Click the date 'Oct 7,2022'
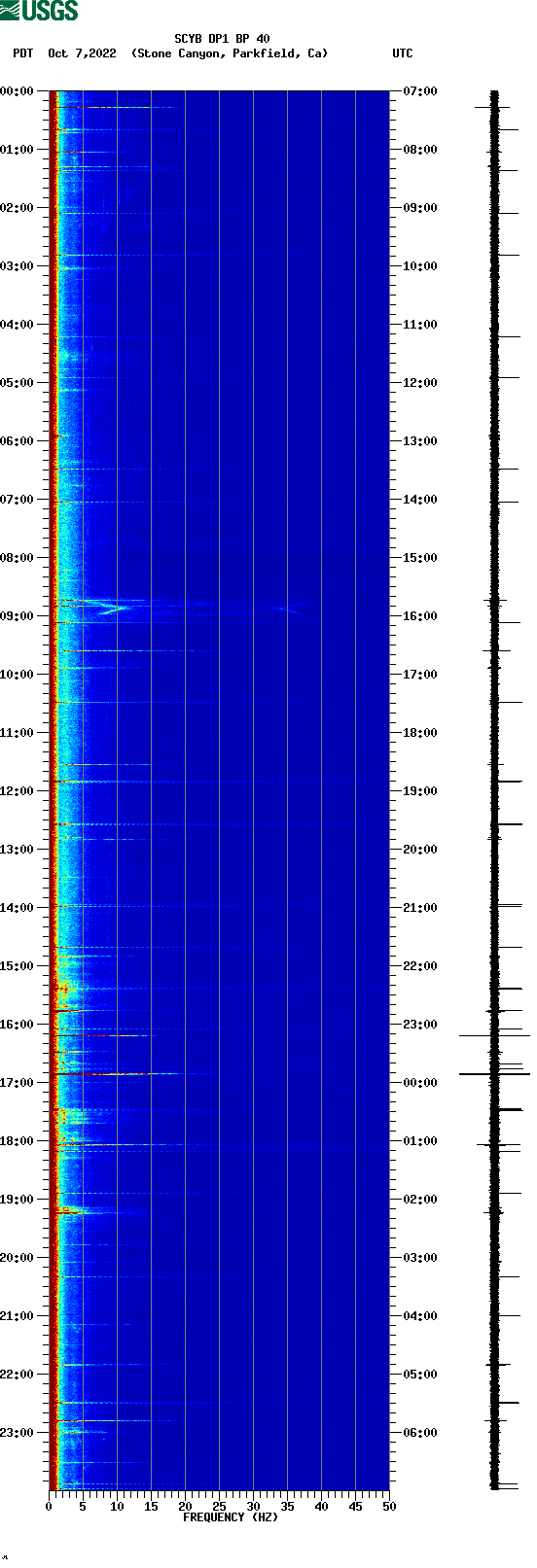Viewport: 537px width, 1568px height. (82, 53)
